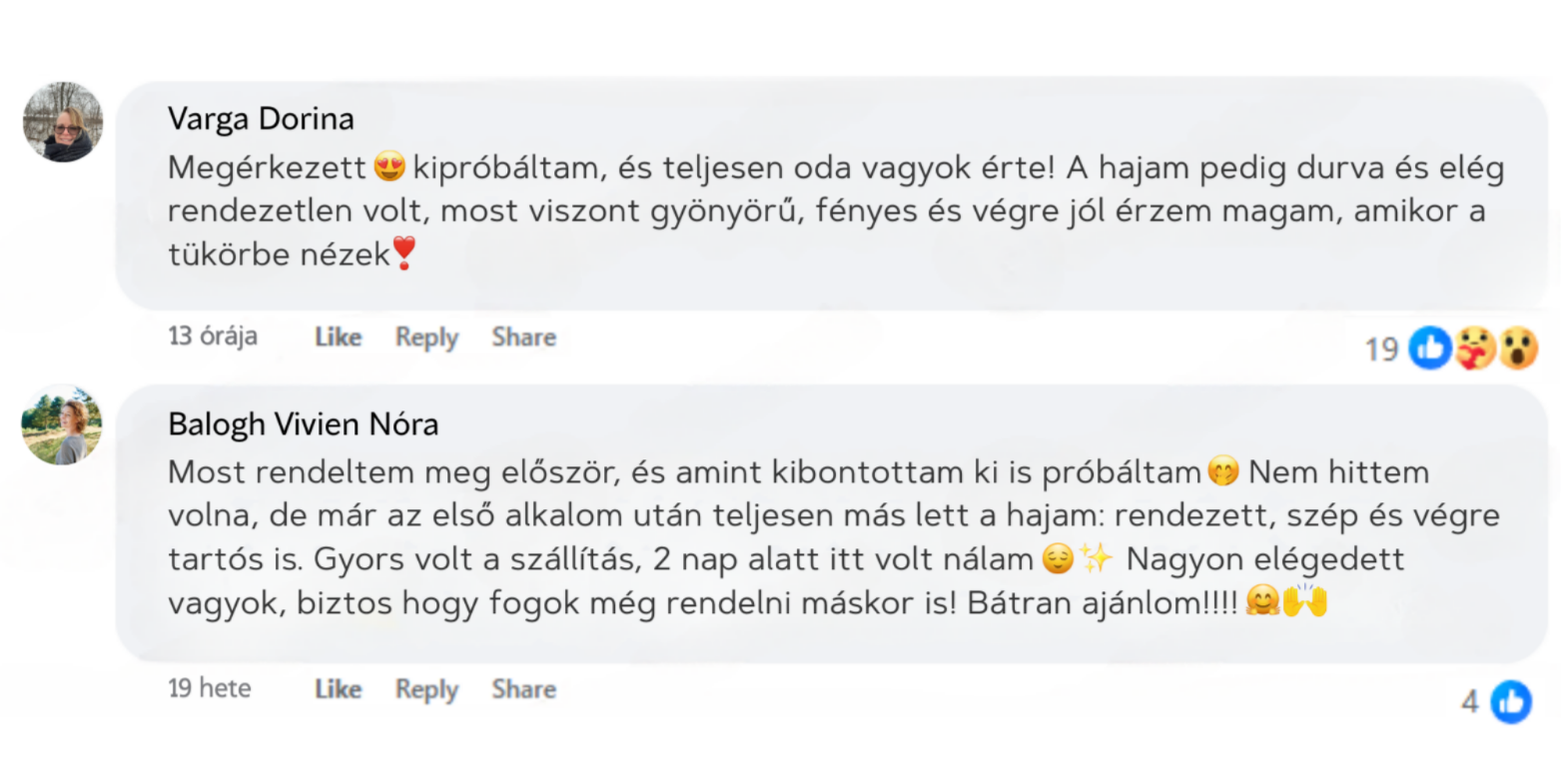Click Varga Dorina's profile picture

coord(62,122)
